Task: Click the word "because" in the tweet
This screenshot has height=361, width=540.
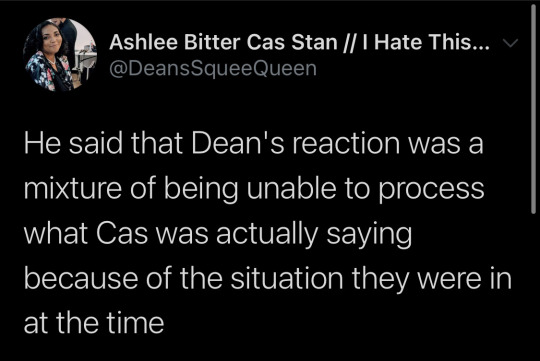Action: (81, 278)
